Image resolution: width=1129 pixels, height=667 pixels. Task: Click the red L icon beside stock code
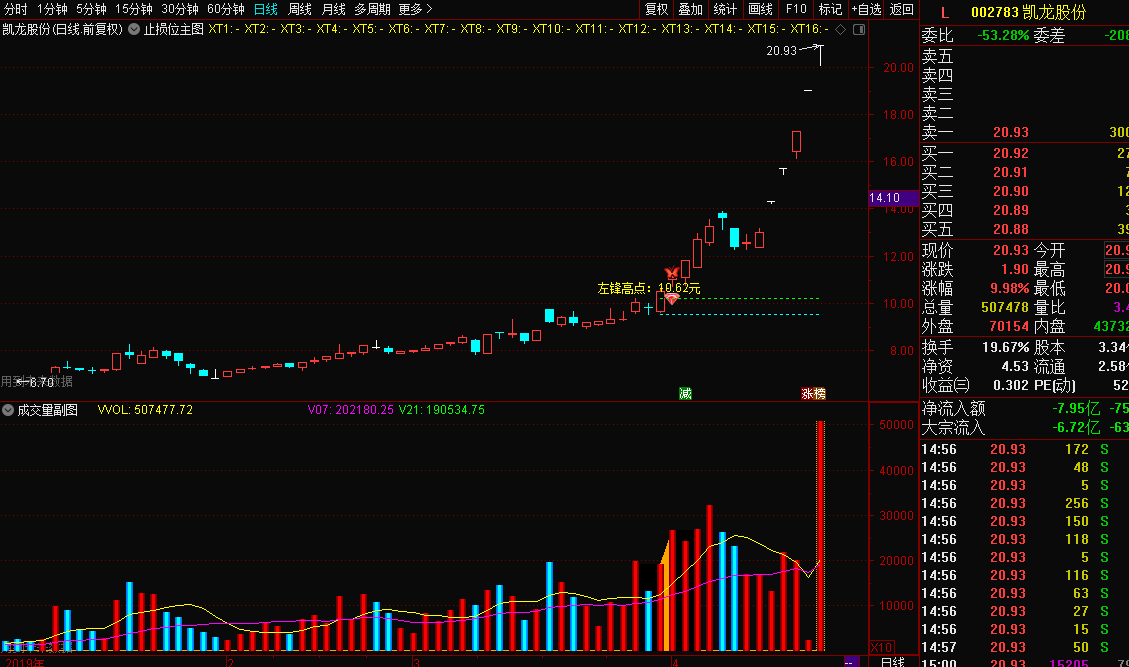click(x=945, y=12)
